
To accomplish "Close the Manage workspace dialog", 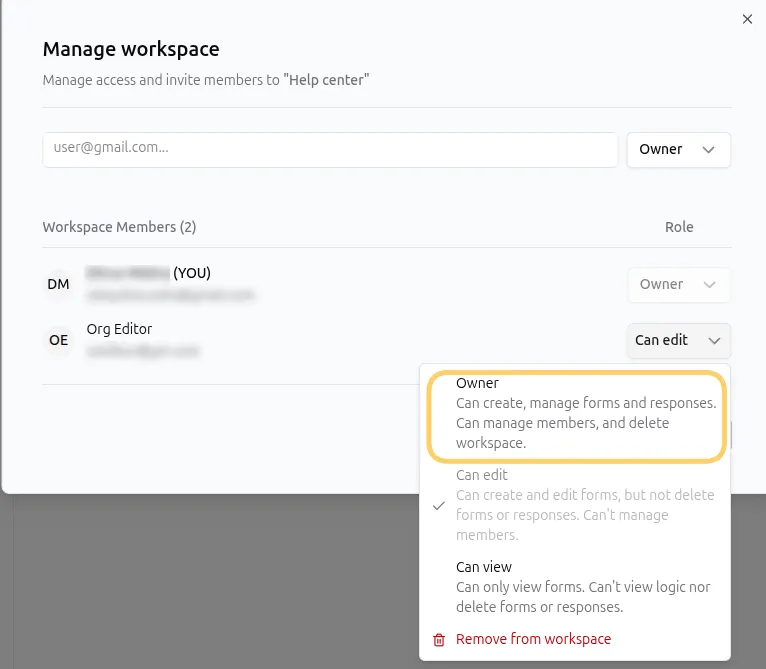I will (x=747, y=19).
